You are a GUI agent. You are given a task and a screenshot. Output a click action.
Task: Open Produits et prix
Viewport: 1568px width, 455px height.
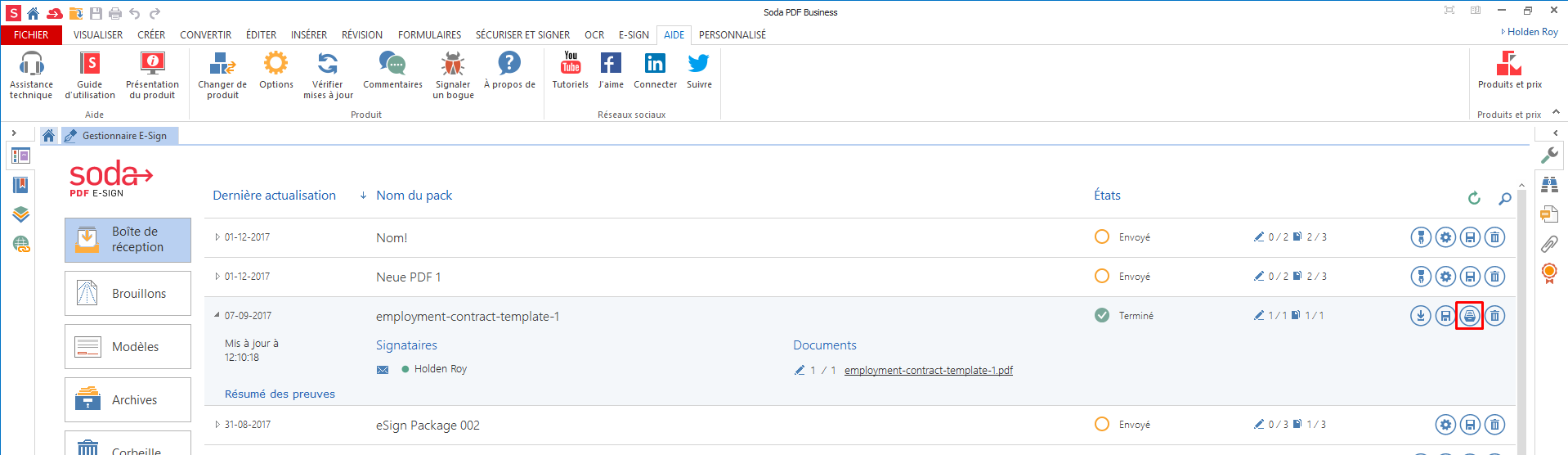pos(1509,70)
